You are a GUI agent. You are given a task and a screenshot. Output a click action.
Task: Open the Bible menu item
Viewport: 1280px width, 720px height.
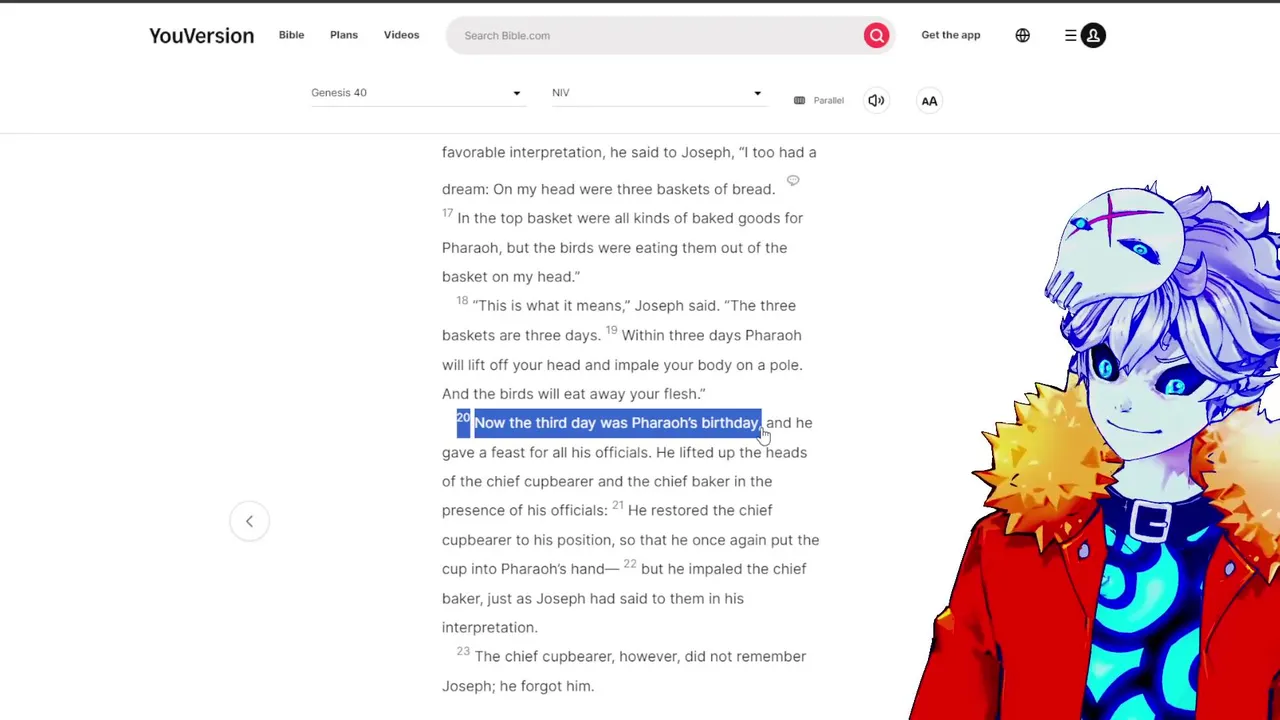[291, 35]
